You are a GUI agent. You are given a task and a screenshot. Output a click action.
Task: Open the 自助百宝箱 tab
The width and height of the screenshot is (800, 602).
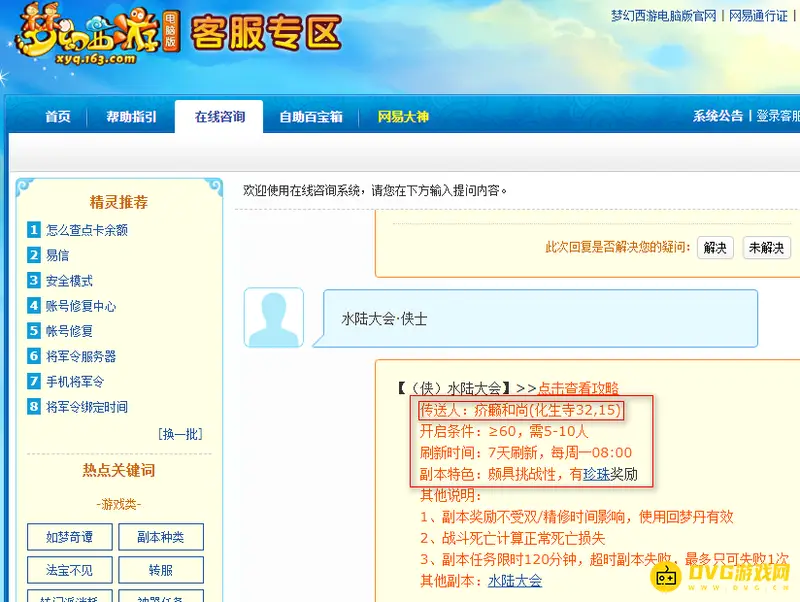pyautogui.click(x=311, y=117)
